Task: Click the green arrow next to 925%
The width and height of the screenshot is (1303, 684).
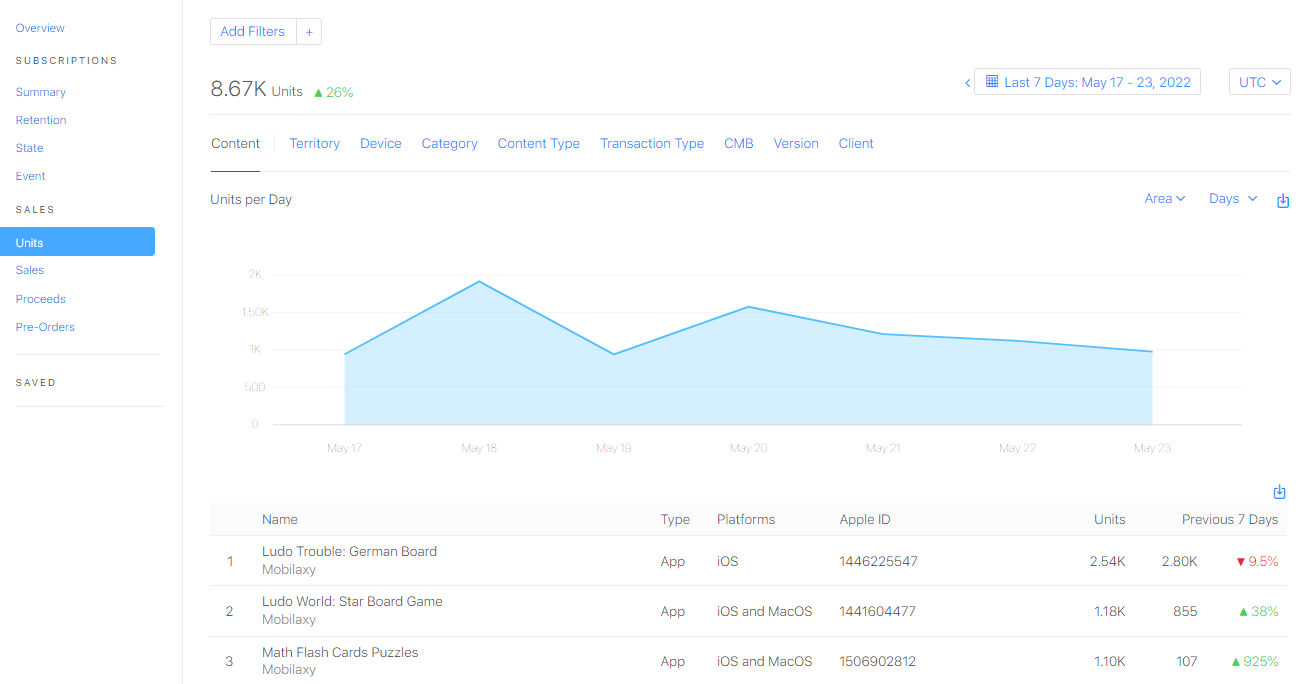Action: tap(1237, 661)
